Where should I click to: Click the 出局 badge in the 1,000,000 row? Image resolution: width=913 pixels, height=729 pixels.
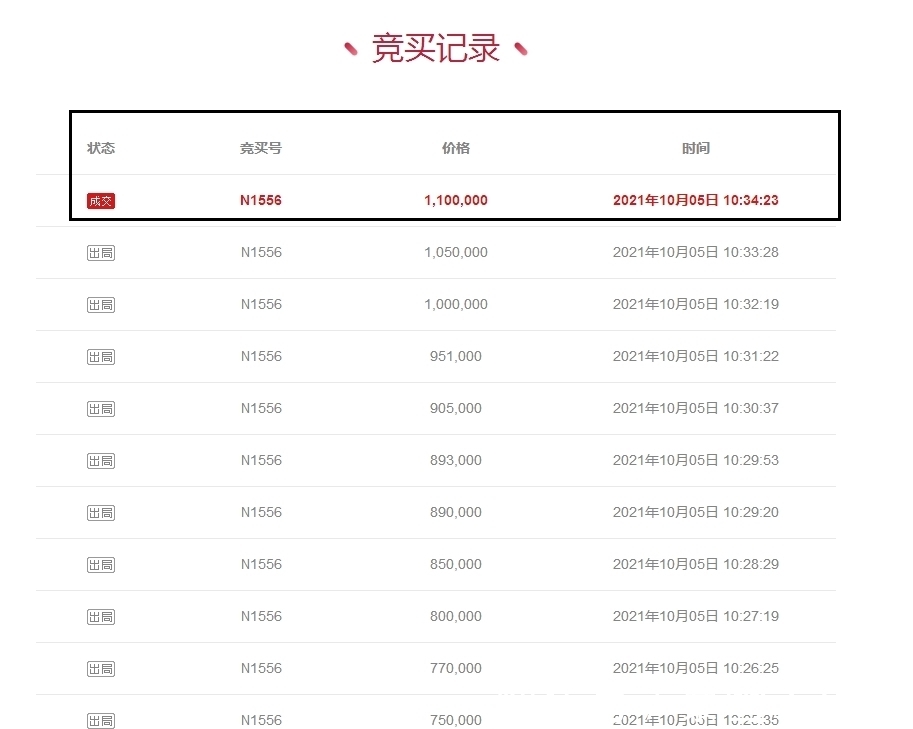point(101,305)
